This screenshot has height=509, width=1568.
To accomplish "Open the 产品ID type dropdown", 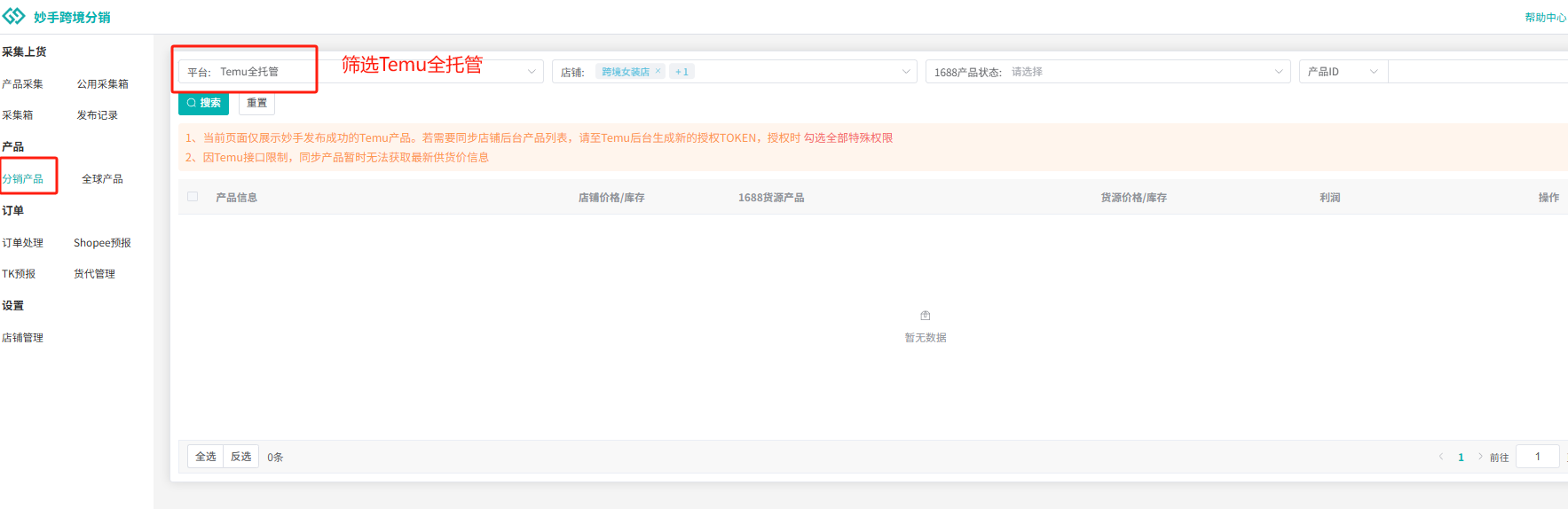I will point(1343,72).
